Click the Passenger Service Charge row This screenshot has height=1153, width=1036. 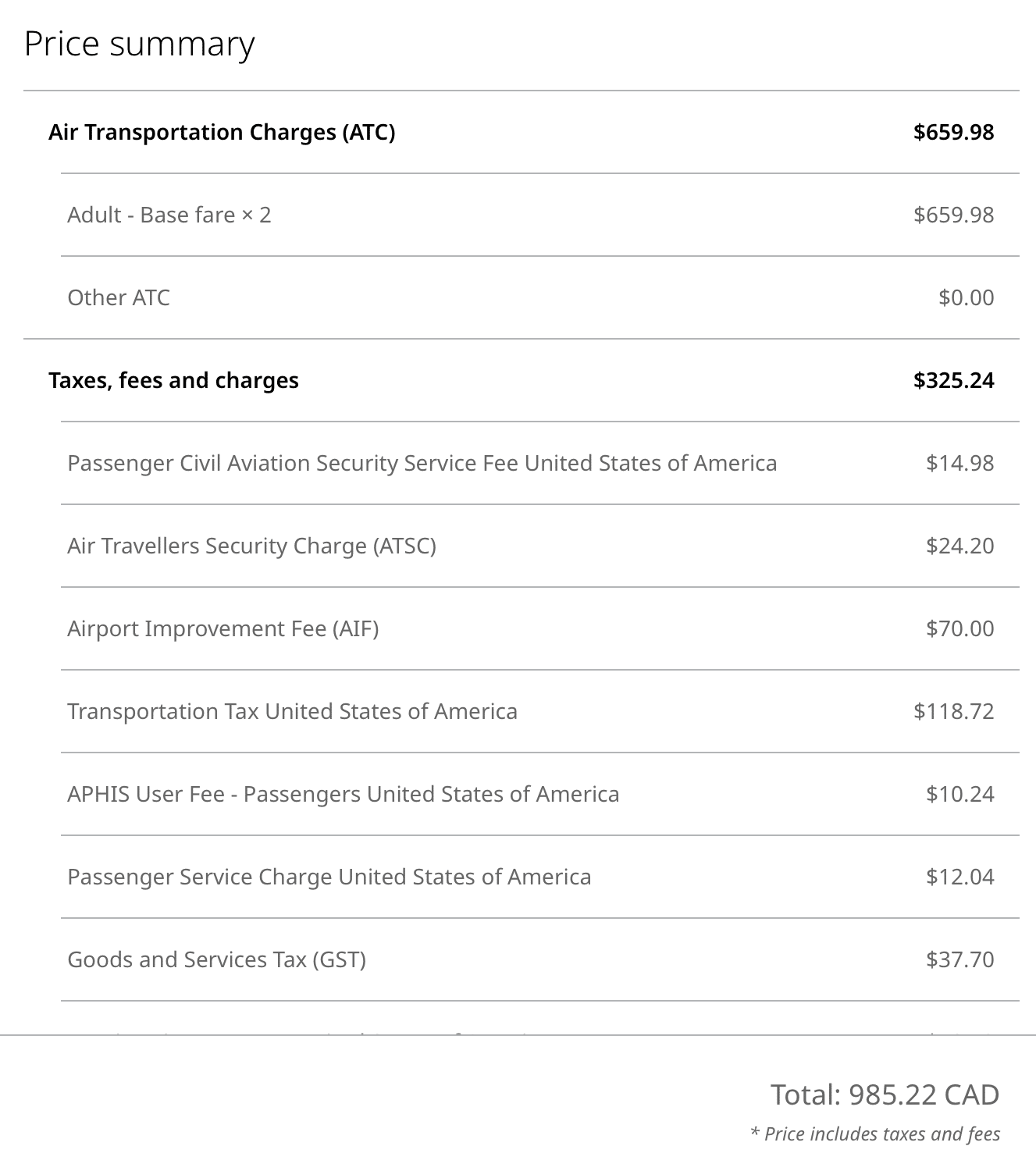(329, 877)
